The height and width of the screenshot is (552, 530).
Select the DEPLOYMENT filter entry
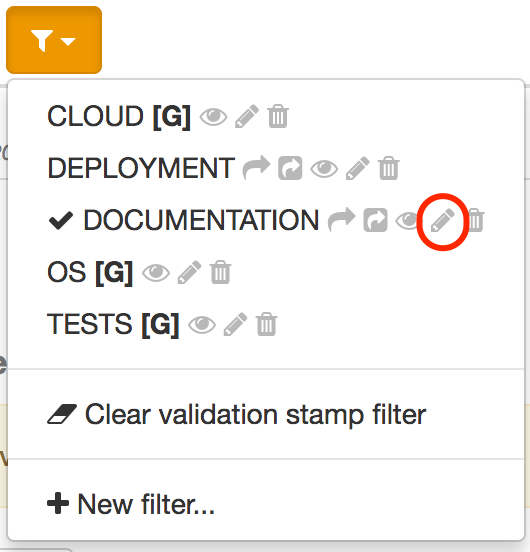click(x=141, y=168)
